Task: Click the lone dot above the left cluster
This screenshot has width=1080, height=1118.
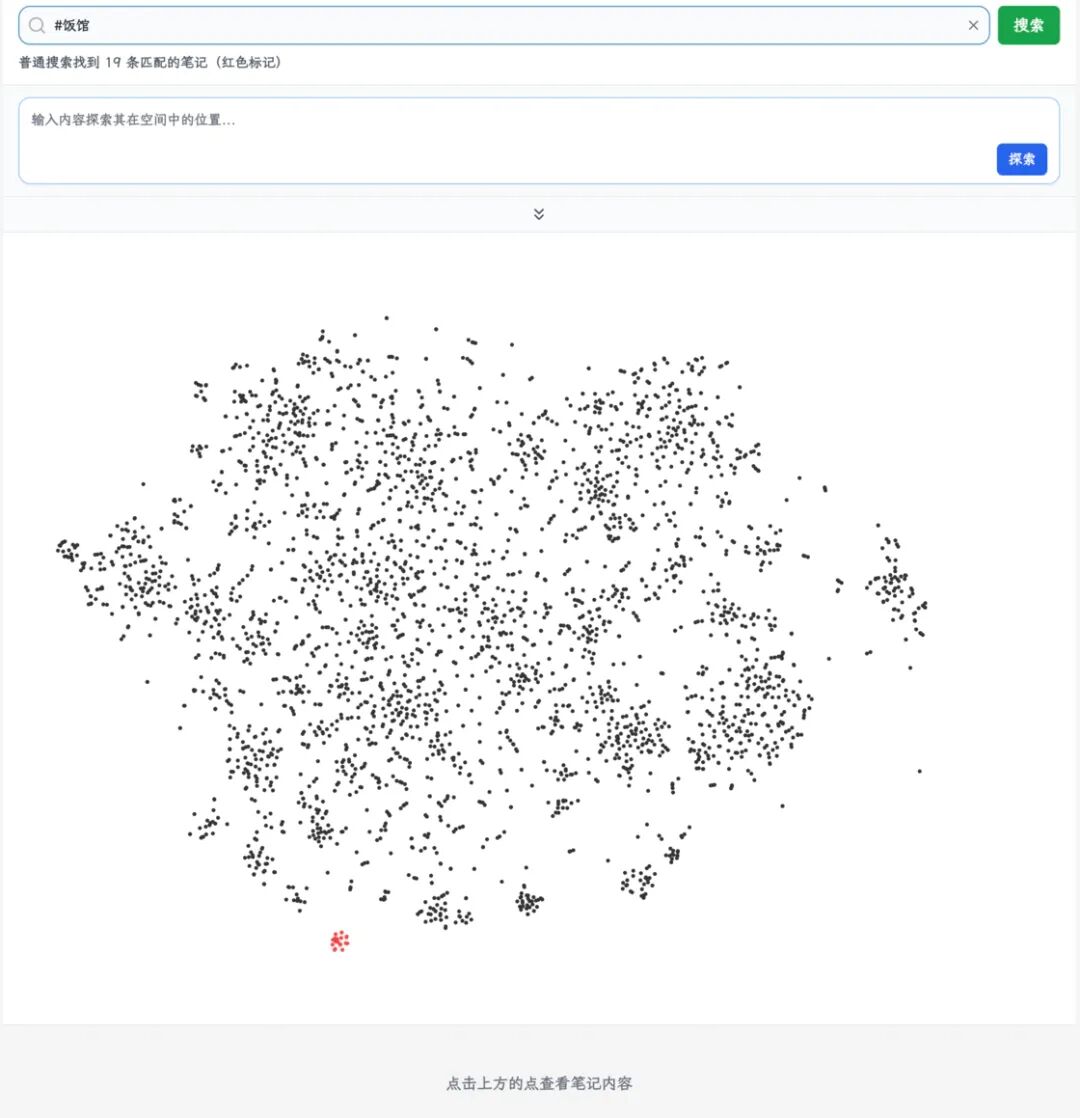Action: 143,484
